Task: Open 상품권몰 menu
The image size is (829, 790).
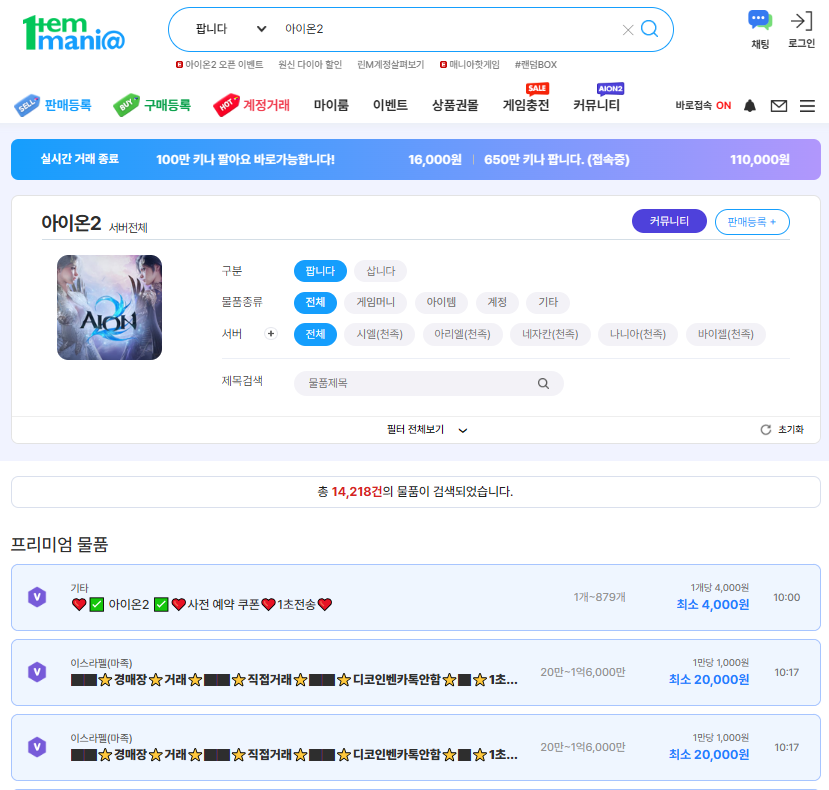Action: click(x=455, y=105)
